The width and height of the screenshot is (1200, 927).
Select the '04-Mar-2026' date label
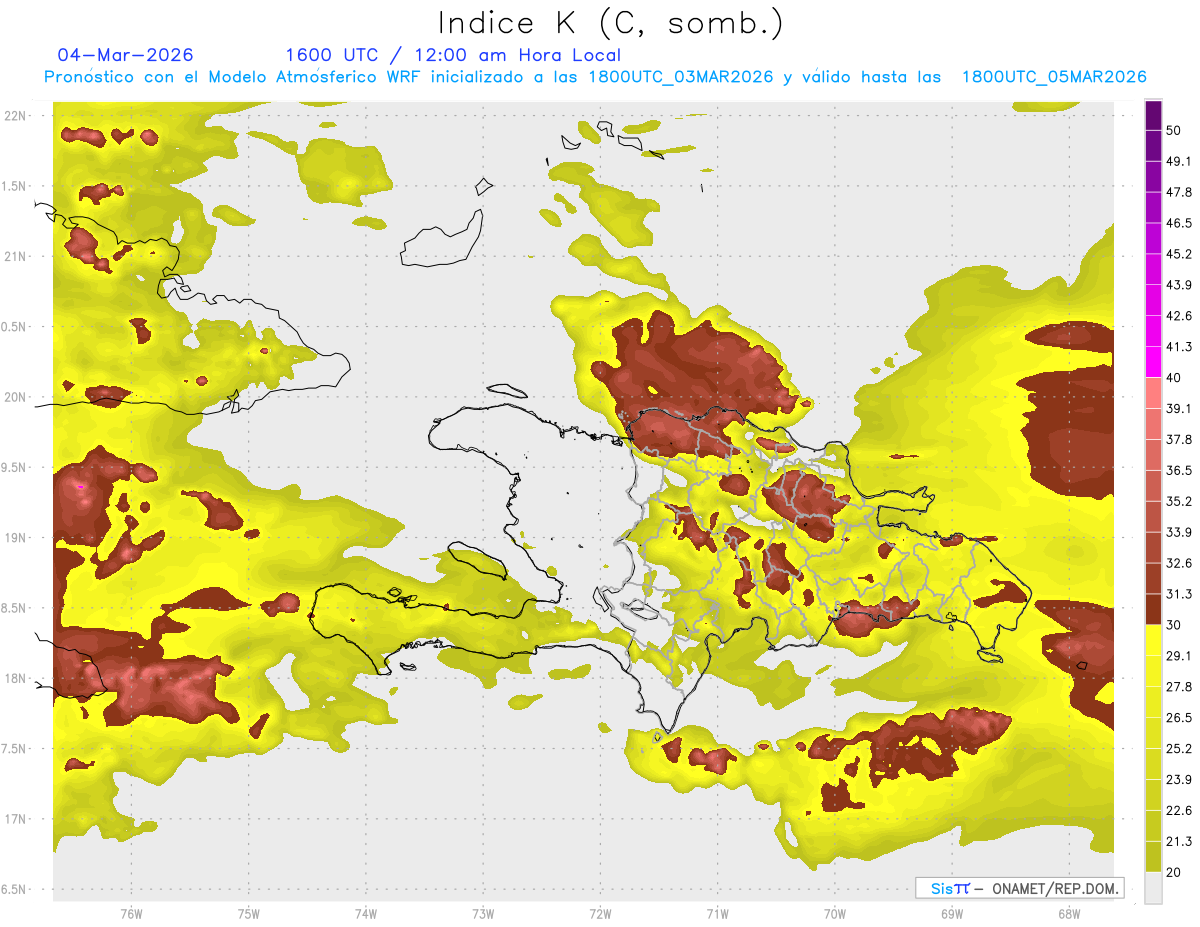[x=126, y=55]
